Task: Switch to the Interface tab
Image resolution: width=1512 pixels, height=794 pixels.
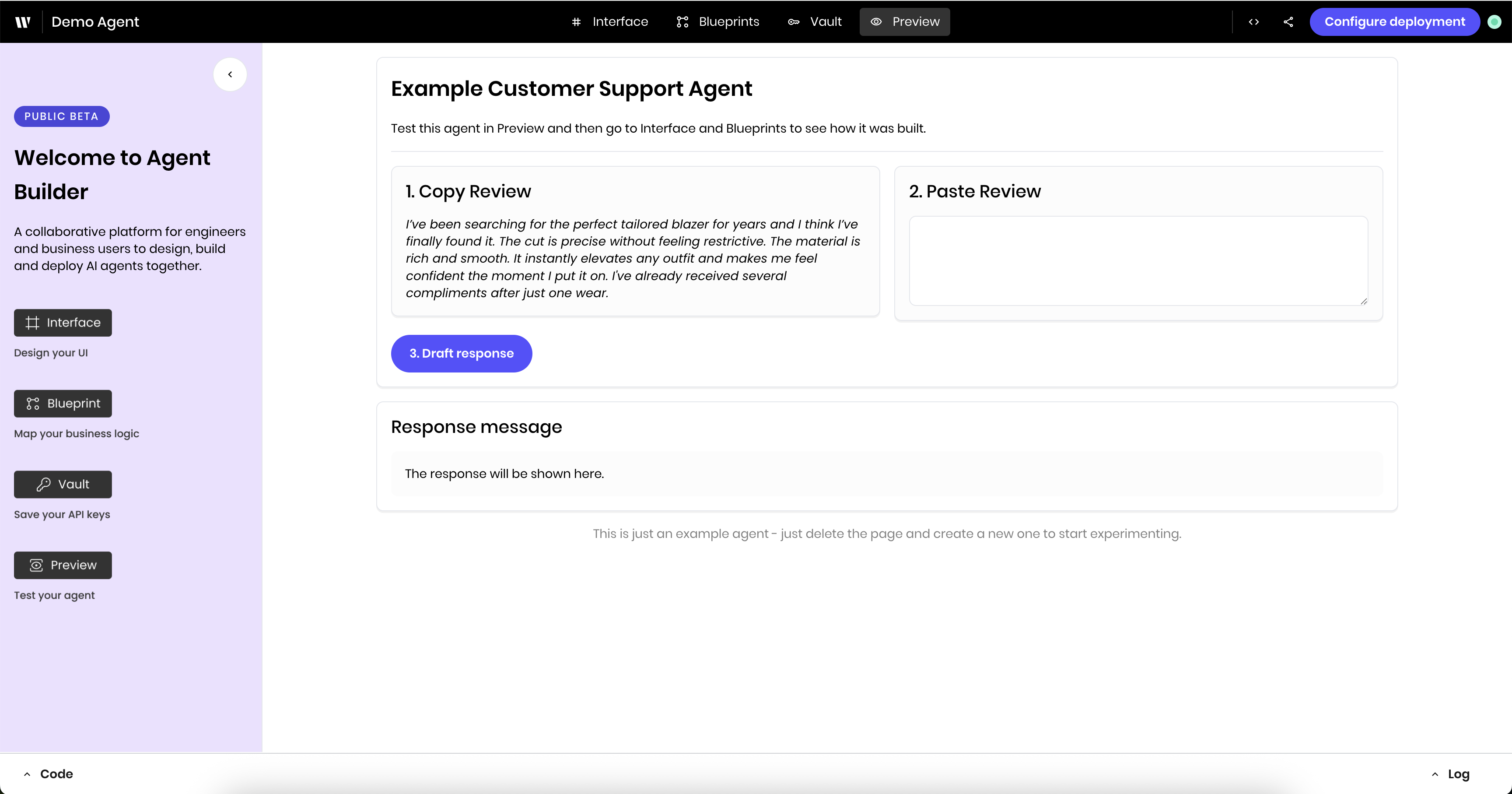Action: pyautogui.click(x=610, y=22)
